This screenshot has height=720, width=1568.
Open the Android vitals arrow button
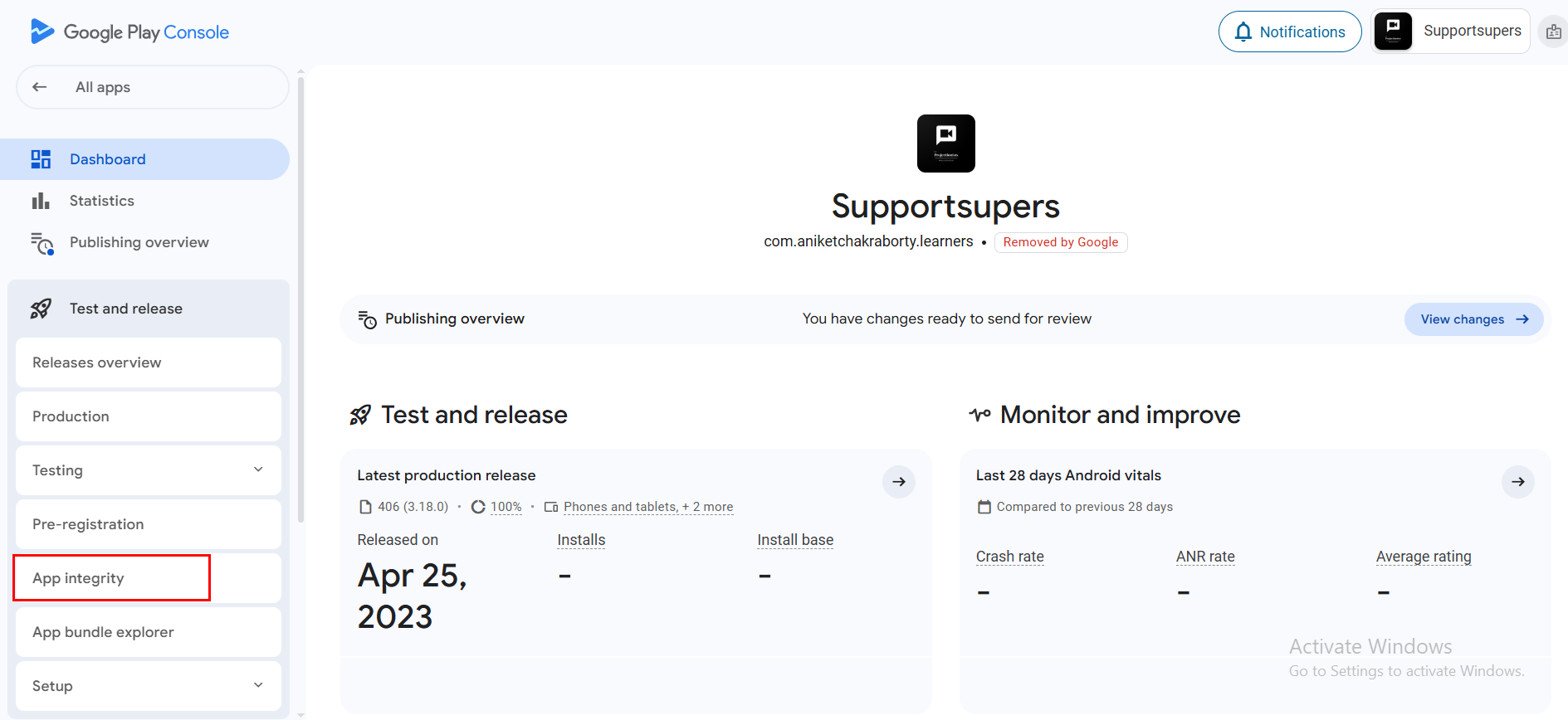coord(1517,482)
